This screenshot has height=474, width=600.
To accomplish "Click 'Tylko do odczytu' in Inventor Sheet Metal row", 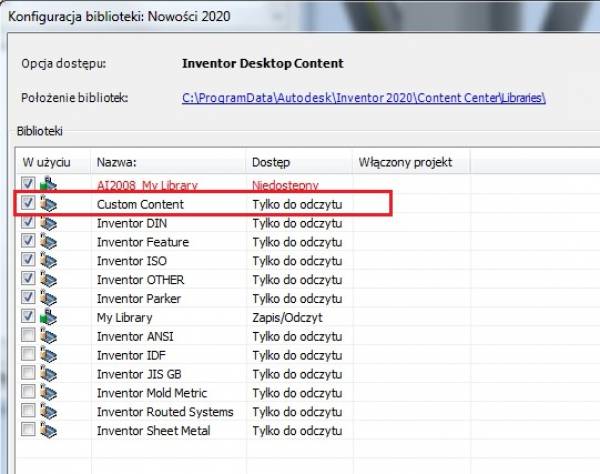I will [x=297, y=430].
